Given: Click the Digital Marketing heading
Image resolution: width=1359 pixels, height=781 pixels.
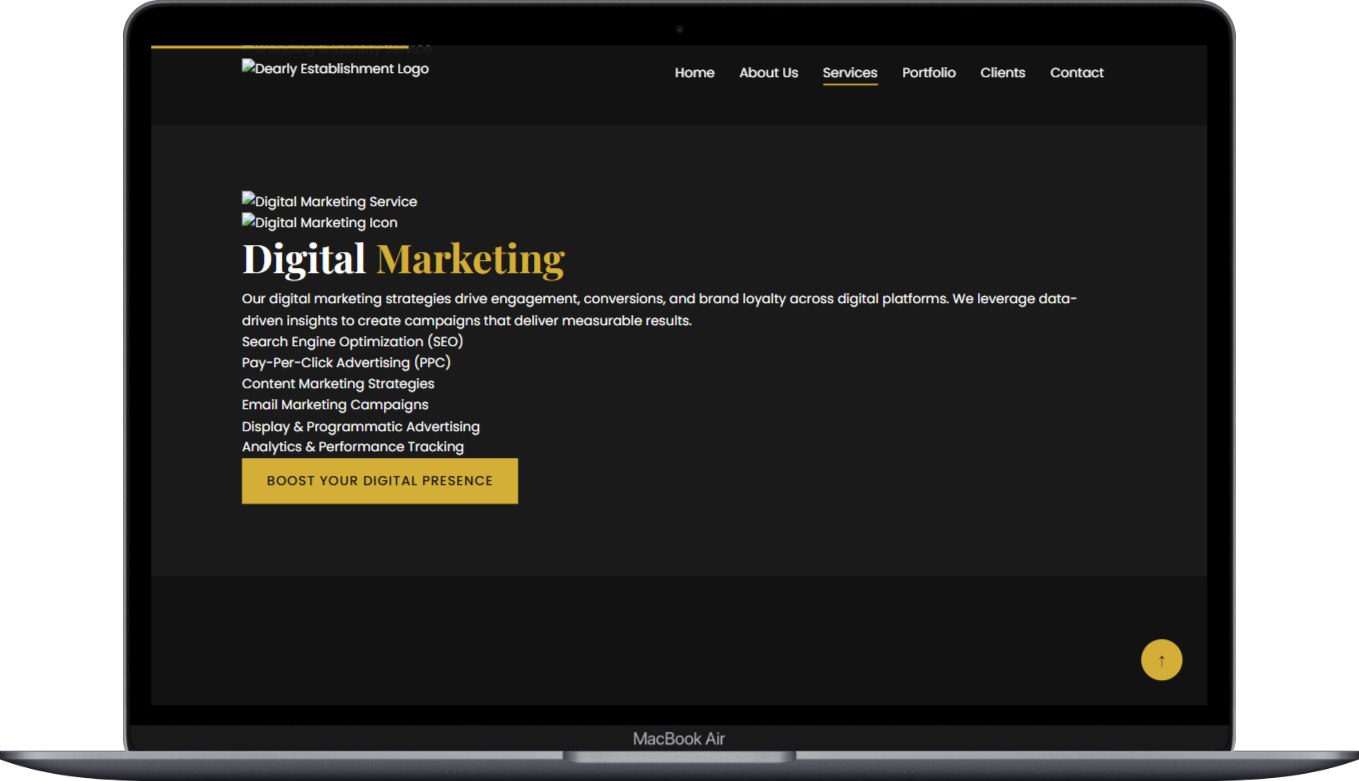Looking at the screenshot, I should coord(403,259).
